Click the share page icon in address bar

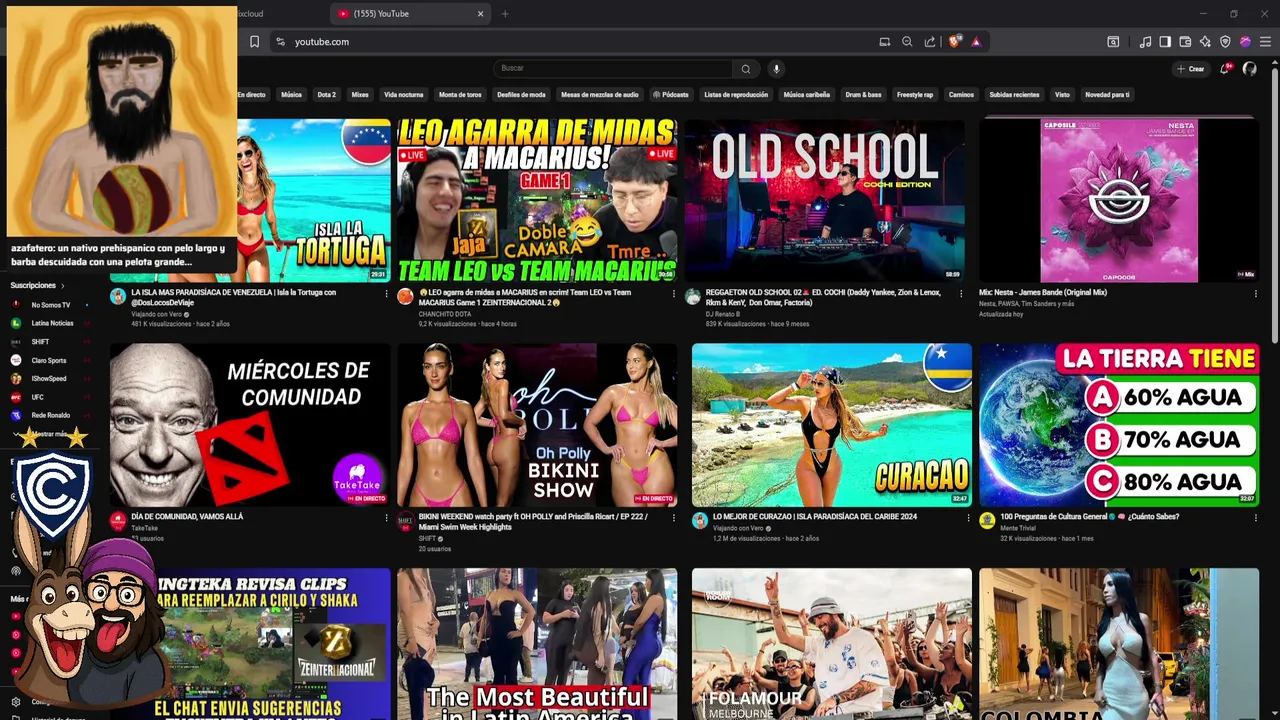[x=930, y=42]
